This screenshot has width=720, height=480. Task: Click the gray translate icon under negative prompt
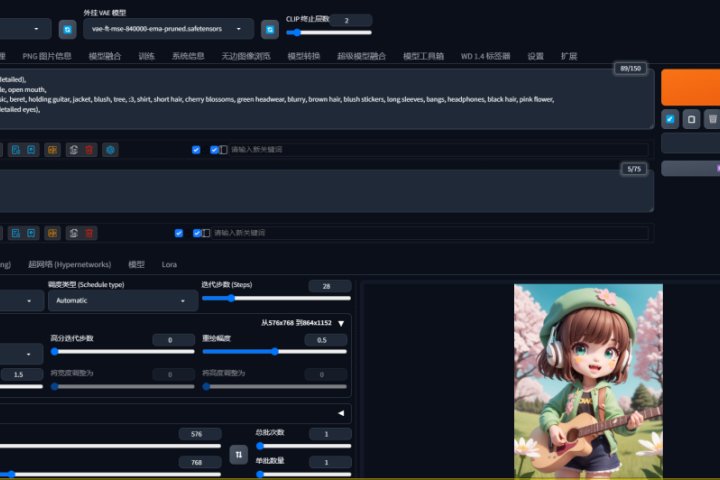coord(73,233)
